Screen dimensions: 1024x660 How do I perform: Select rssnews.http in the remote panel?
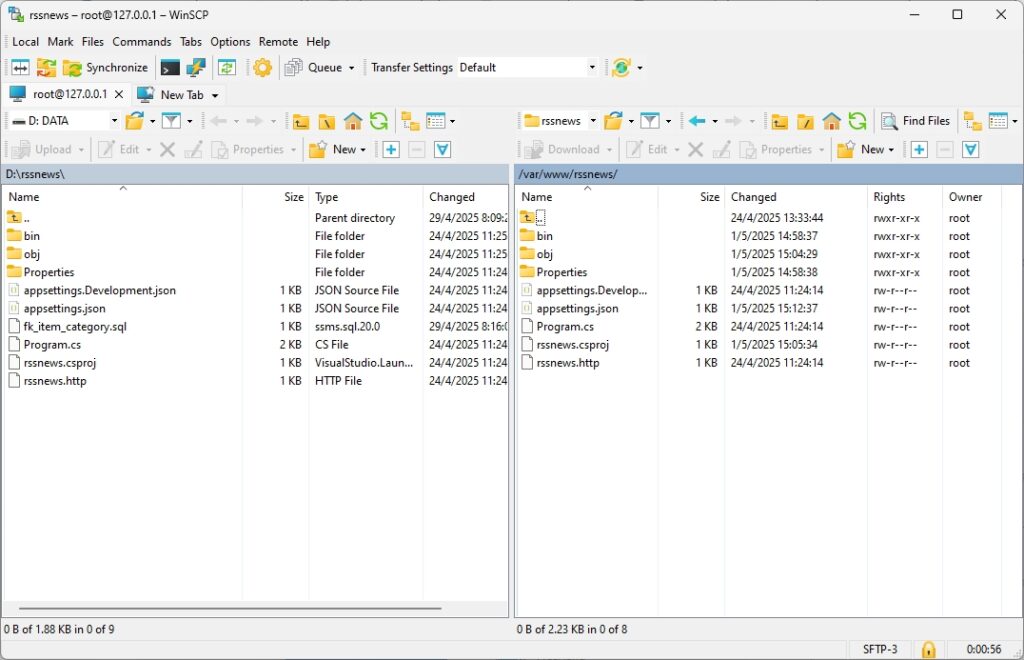pos(568,363)
